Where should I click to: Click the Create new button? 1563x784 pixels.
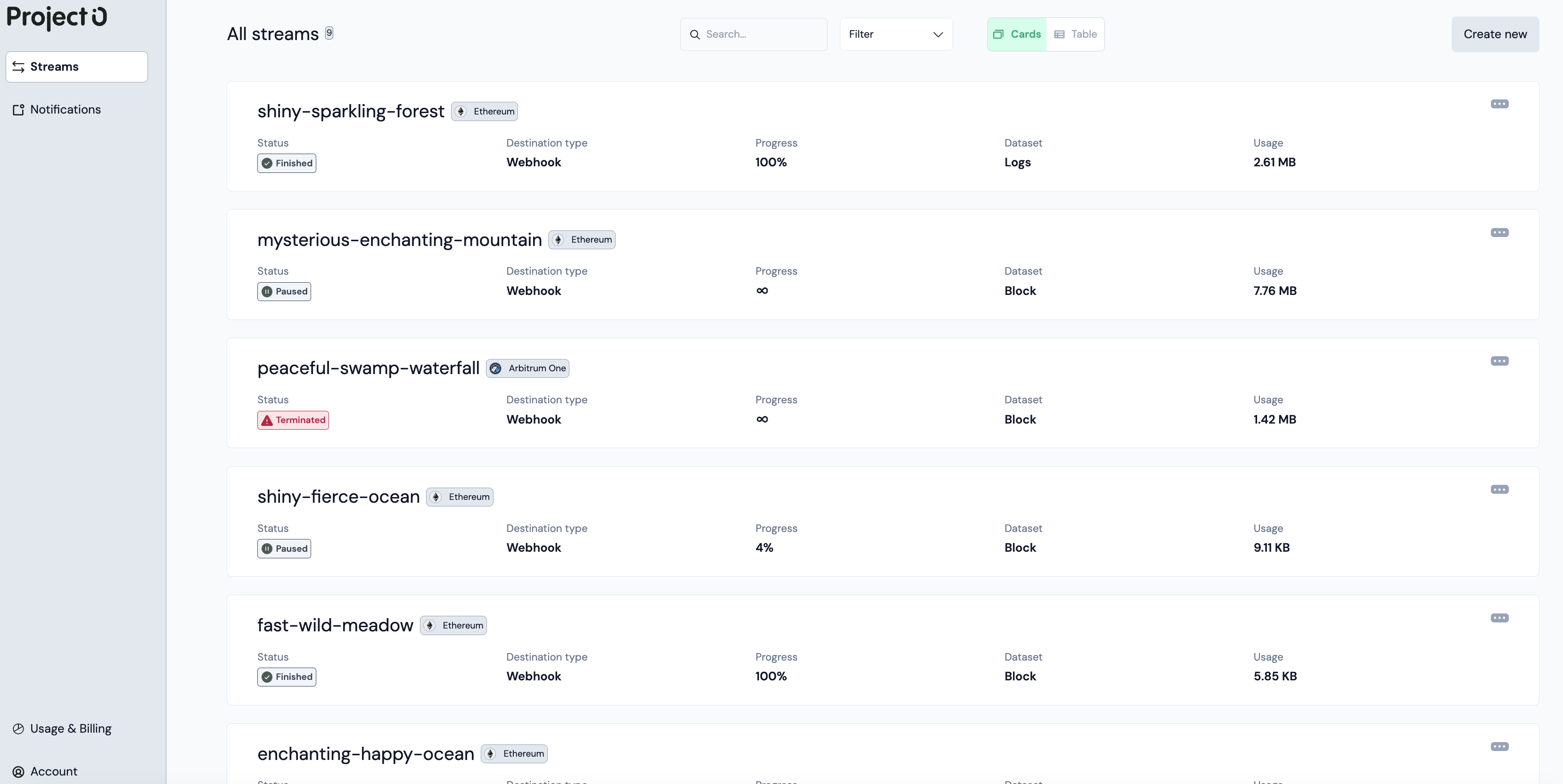coord(1495,34)
